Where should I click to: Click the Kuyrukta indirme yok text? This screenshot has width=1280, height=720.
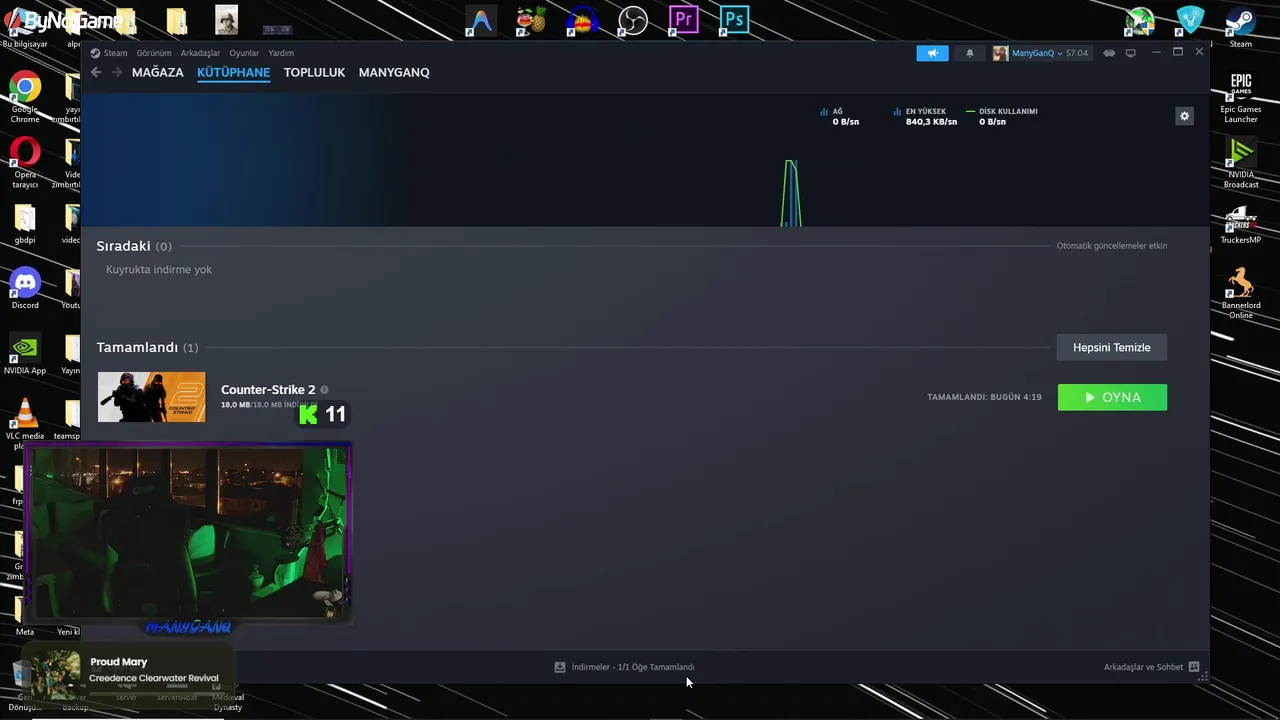point(159,270)
